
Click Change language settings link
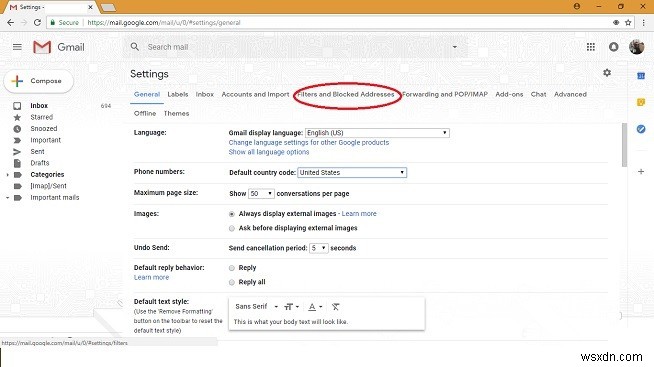(x=309, y=143)
